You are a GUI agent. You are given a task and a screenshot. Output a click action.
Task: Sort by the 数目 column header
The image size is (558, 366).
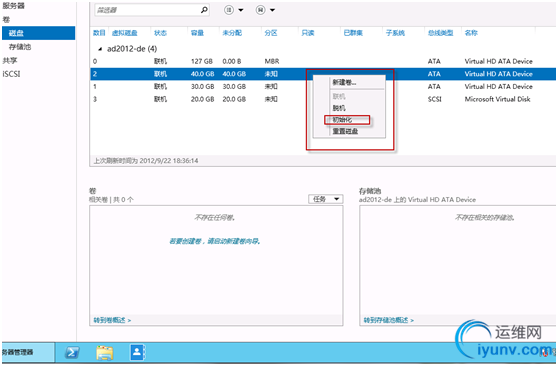point(99,33)
